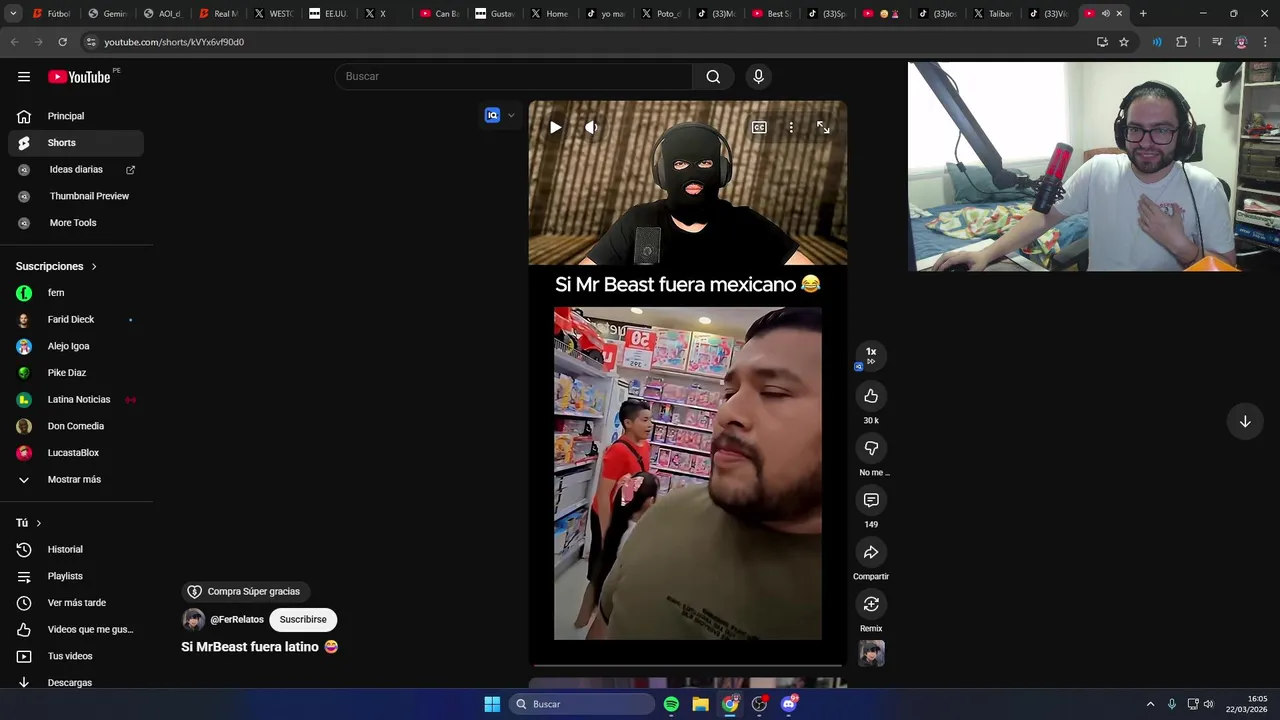Open More Tools in the sidebar
Screen dimensions: 1280x720
point(76,223)
